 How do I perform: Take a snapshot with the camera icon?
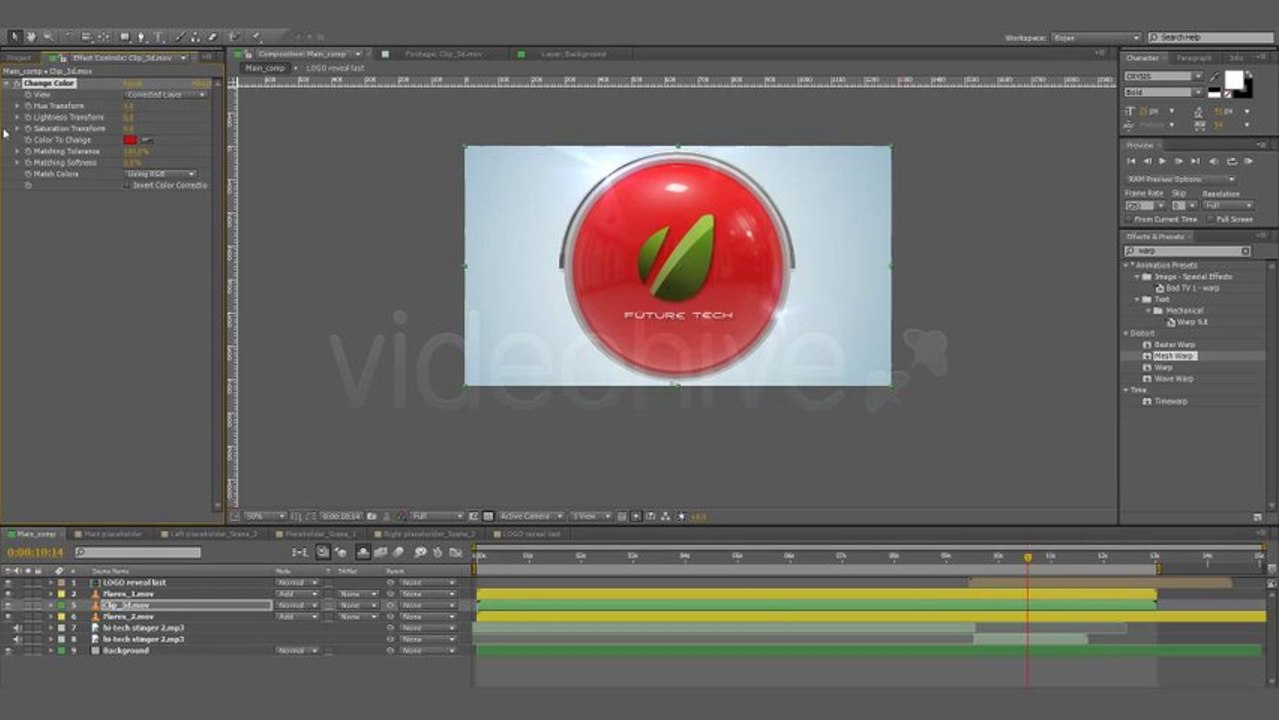pyautogui.click(x=371, y=516)
